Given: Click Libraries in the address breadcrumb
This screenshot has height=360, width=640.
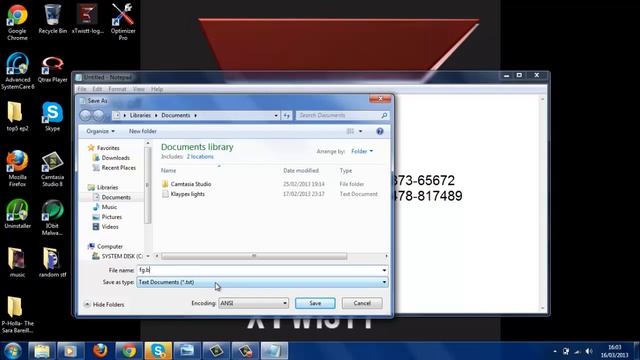Looking at the screenshot, I should point(140,116).
